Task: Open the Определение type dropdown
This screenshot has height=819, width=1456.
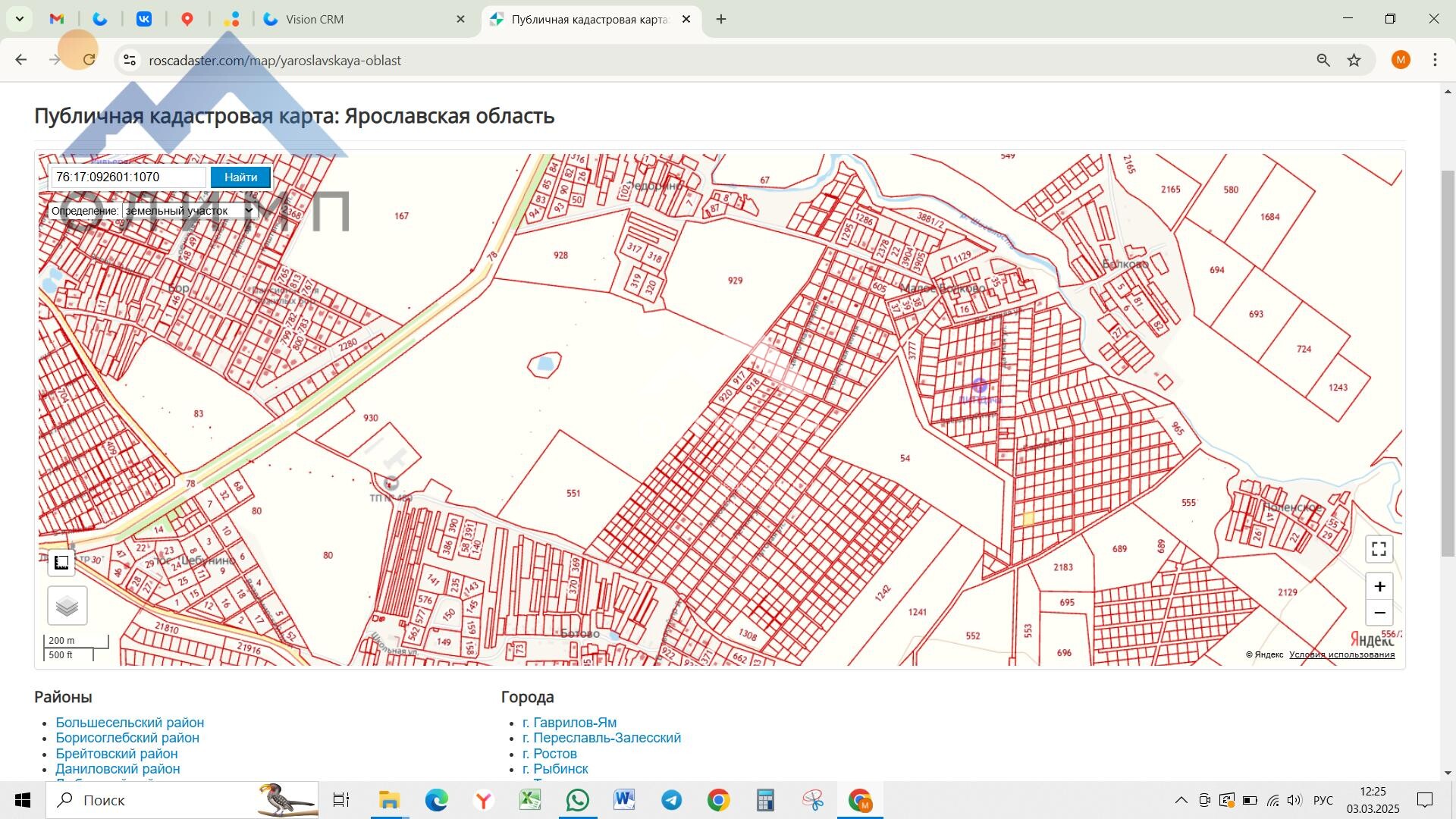Action: point(189,211)
